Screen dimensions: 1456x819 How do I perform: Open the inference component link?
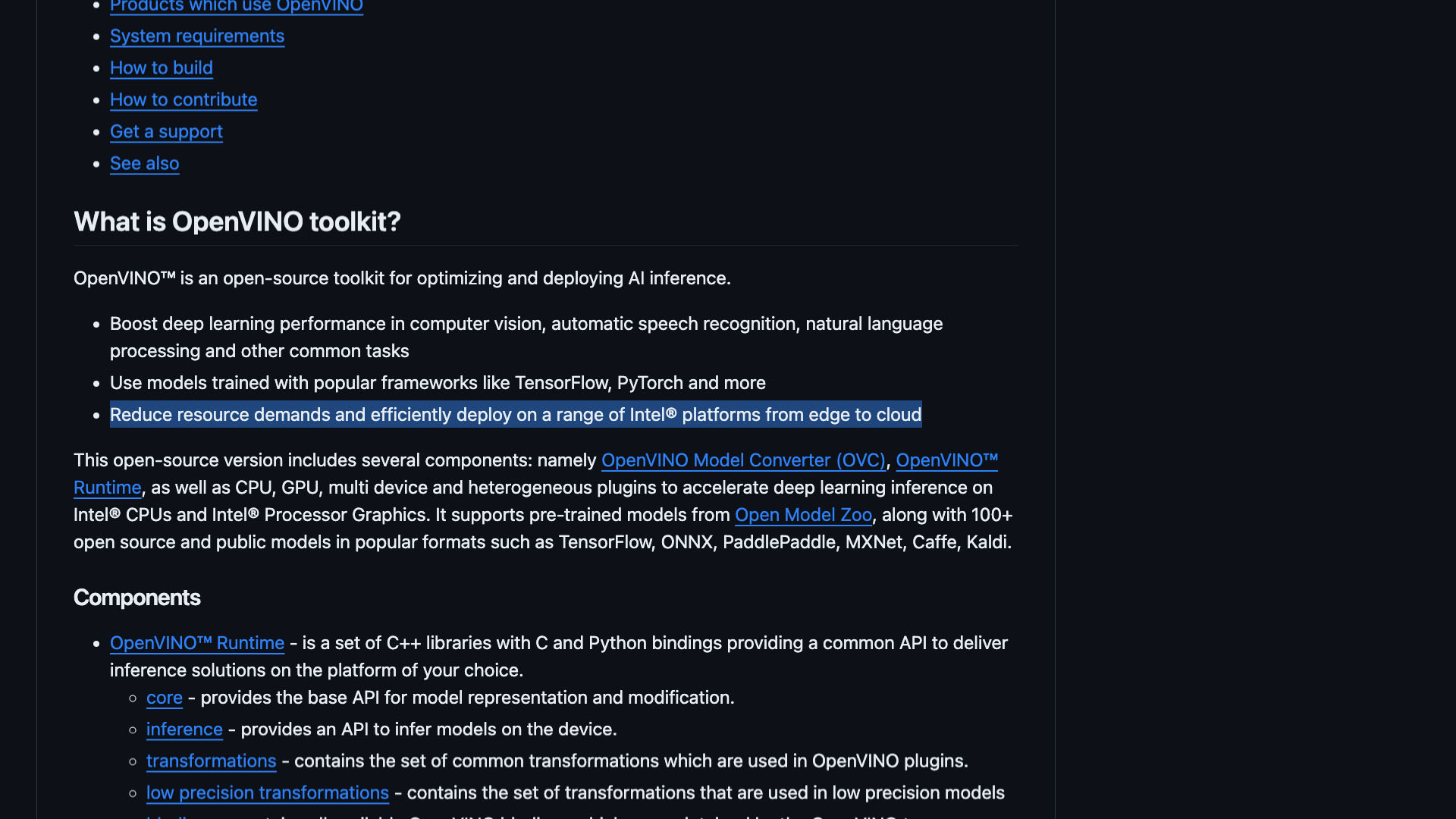coord(184,730)
